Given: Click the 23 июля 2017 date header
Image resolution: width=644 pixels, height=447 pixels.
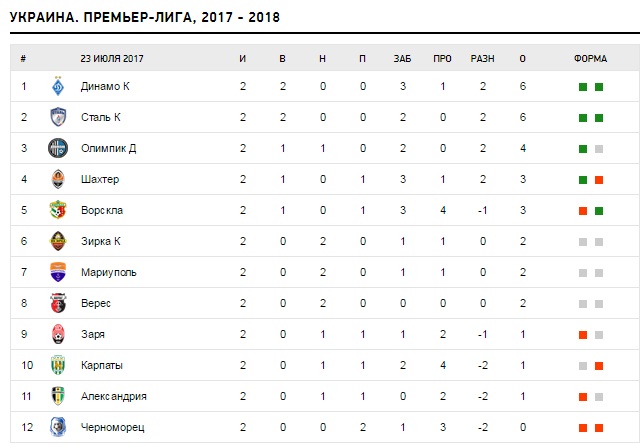Looking at the screenshot, I should pyautogui.click(x=113, y=58).
